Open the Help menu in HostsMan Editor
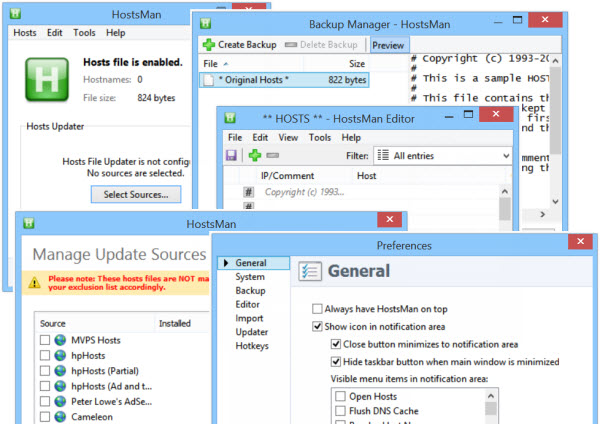The width and height of the screenshot is (600, 424). pyautogui.click(x=351, y=137)
